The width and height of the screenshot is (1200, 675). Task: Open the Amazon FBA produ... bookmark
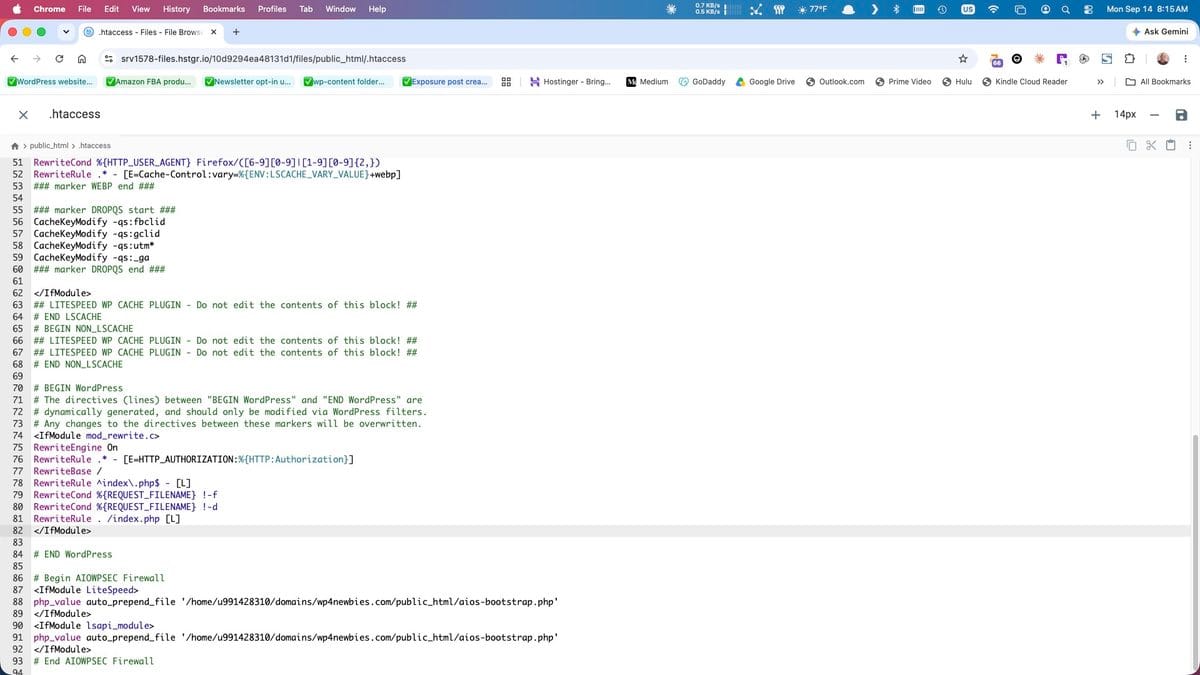click(x=149, y=81)
